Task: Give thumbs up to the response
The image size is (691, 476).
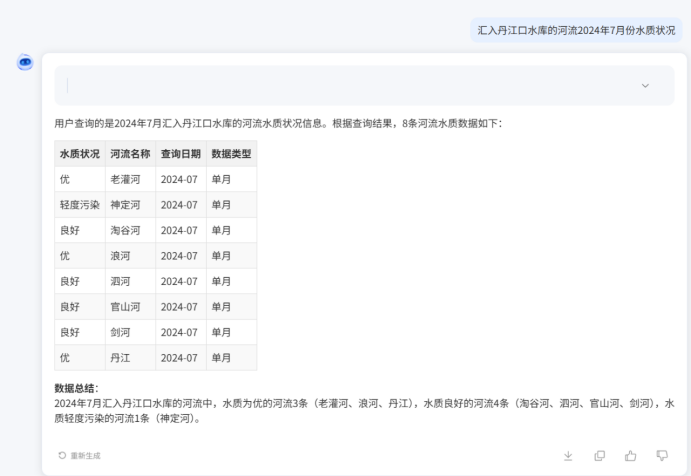Action: pyautogui.click(x=630, y=456)
